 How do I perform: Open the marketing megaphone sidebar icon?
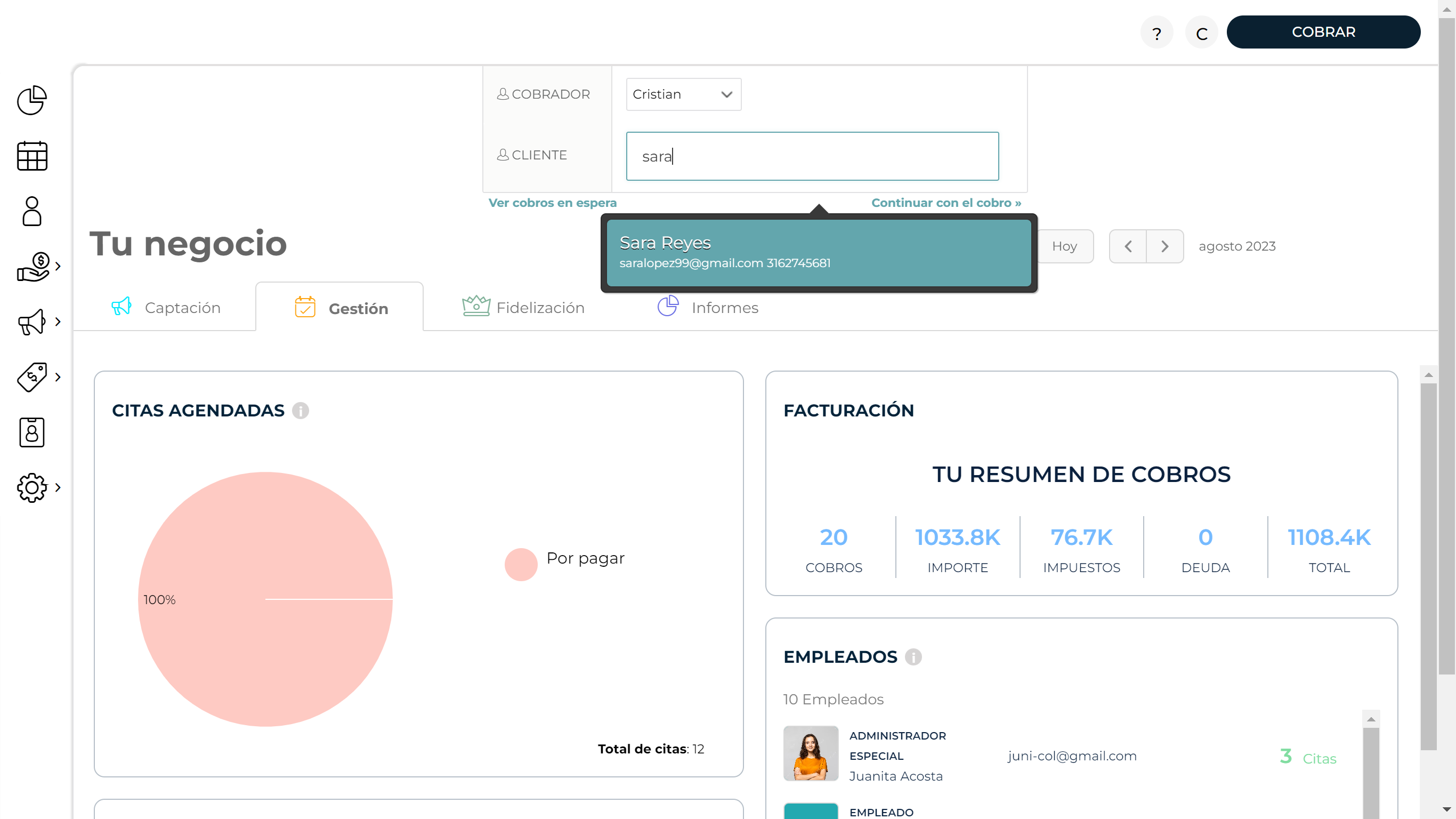[x=31, y=322]
